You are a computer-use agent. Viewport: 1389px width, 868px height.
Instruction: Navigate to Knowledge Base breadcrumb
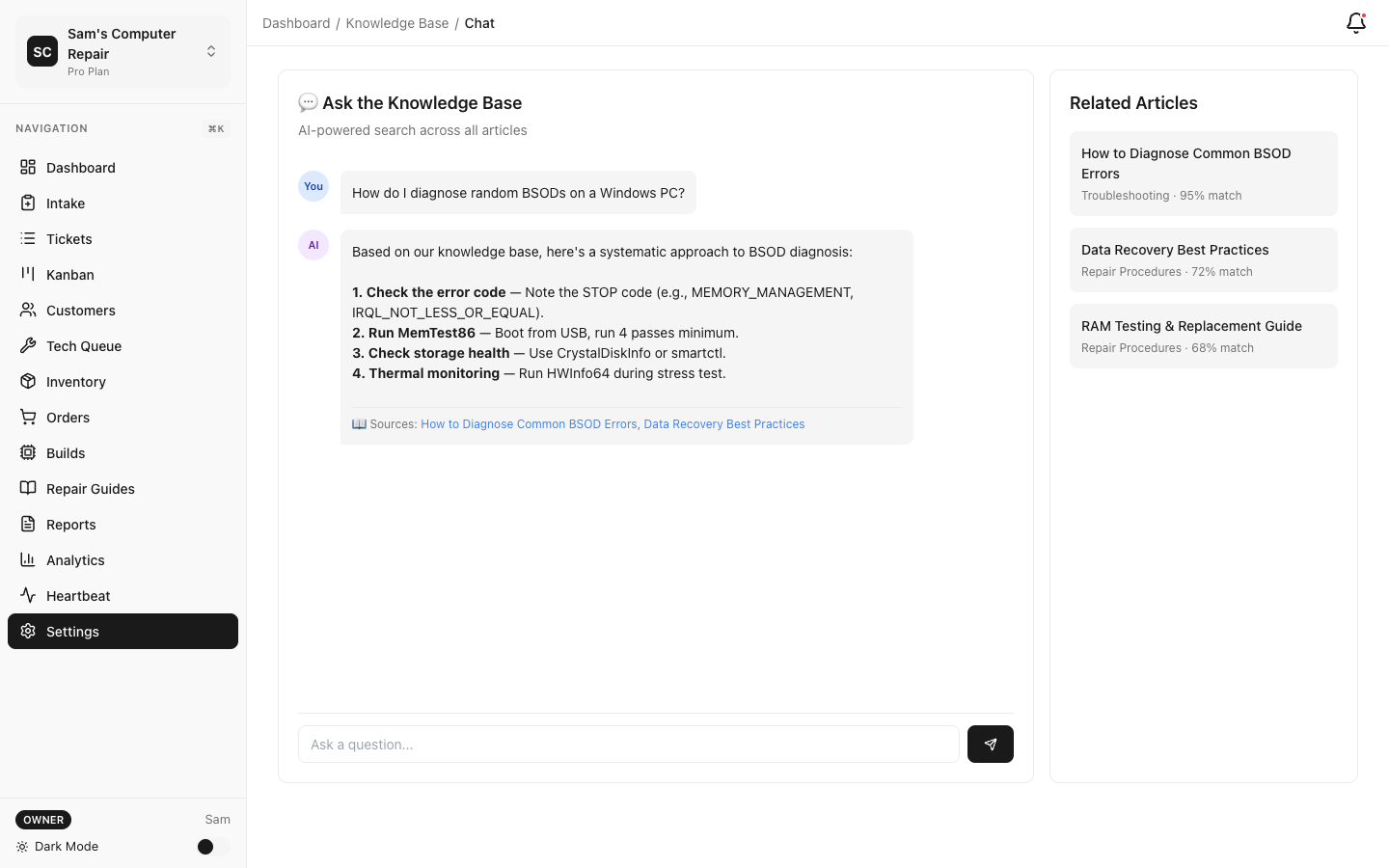(x=397, y=22)
